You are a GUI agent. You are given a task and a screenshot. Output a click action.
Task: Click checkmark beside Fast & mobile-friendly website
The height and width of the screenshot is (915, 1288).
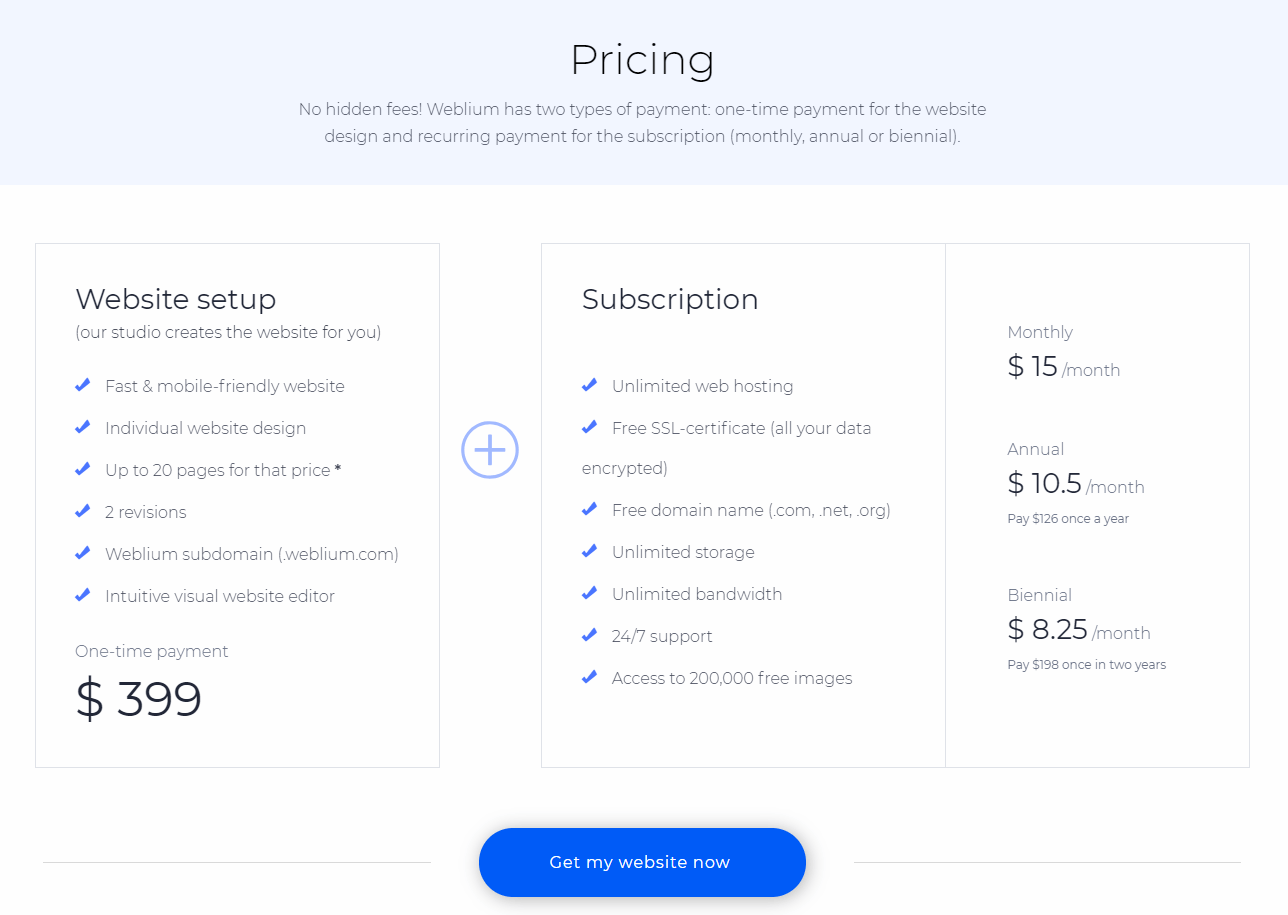[x=83, y=385]
